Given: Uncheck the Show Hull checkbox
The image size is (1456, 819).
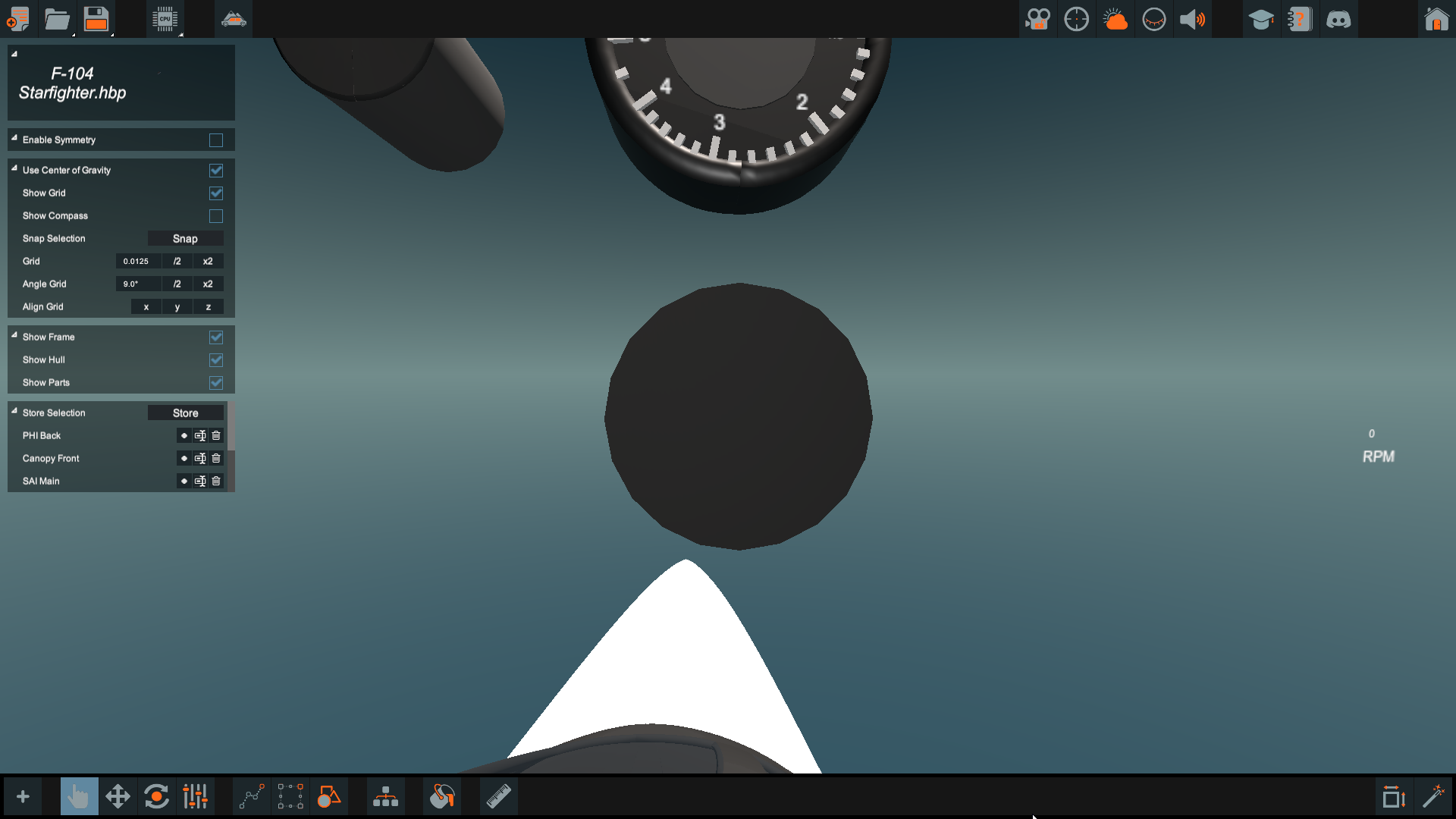Looking at the screenshot, I should pyautogui.click(x=216, y=360).
